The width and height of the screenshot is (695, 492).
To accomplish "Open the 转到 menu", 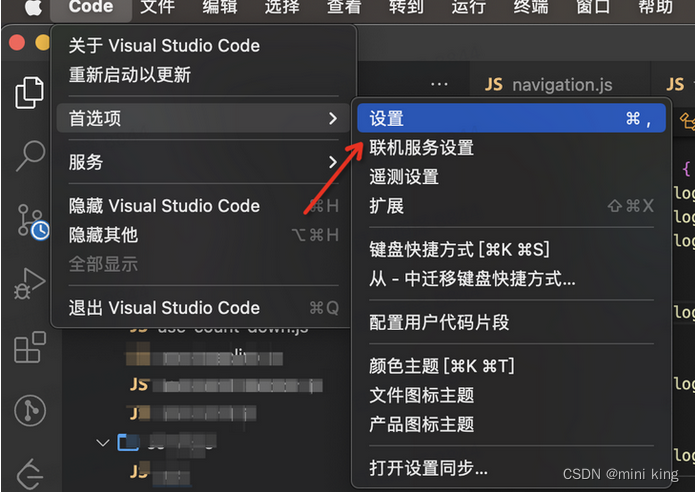I will (406, 7).
